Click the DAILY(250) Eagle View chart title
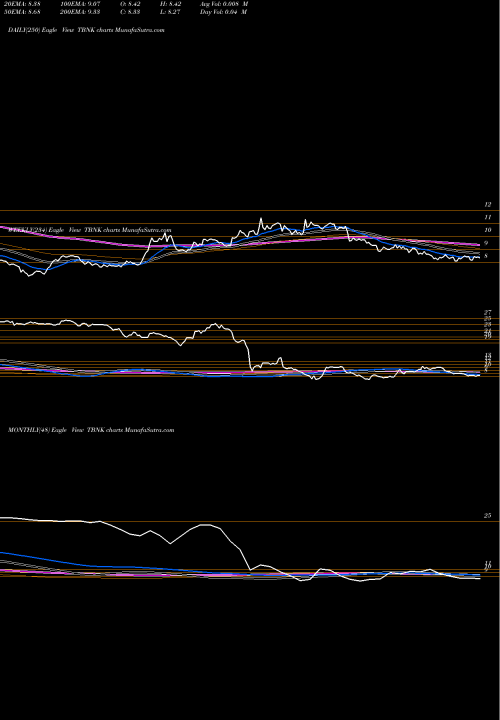 [86, 30]
